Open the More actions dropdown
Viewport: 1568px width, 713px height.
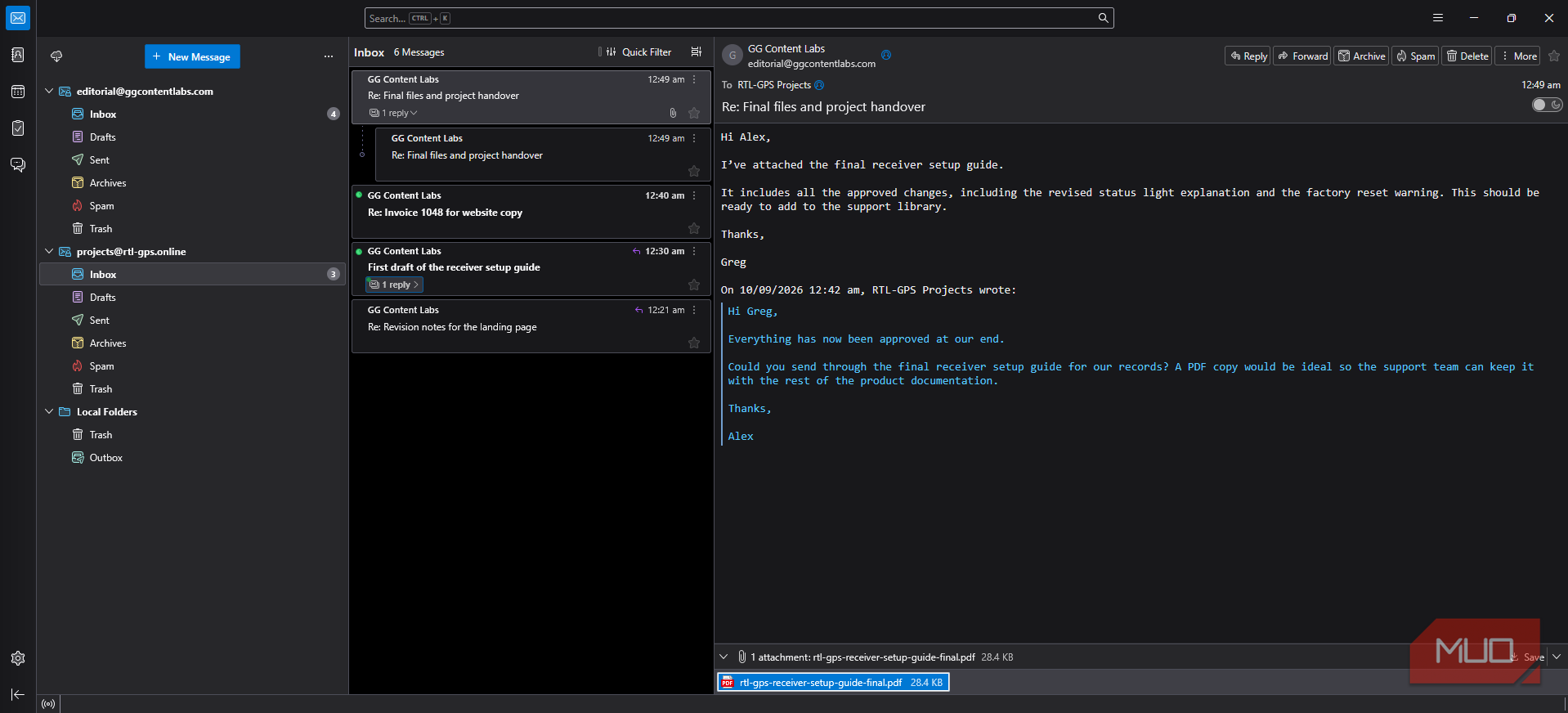coord(1518,56)
